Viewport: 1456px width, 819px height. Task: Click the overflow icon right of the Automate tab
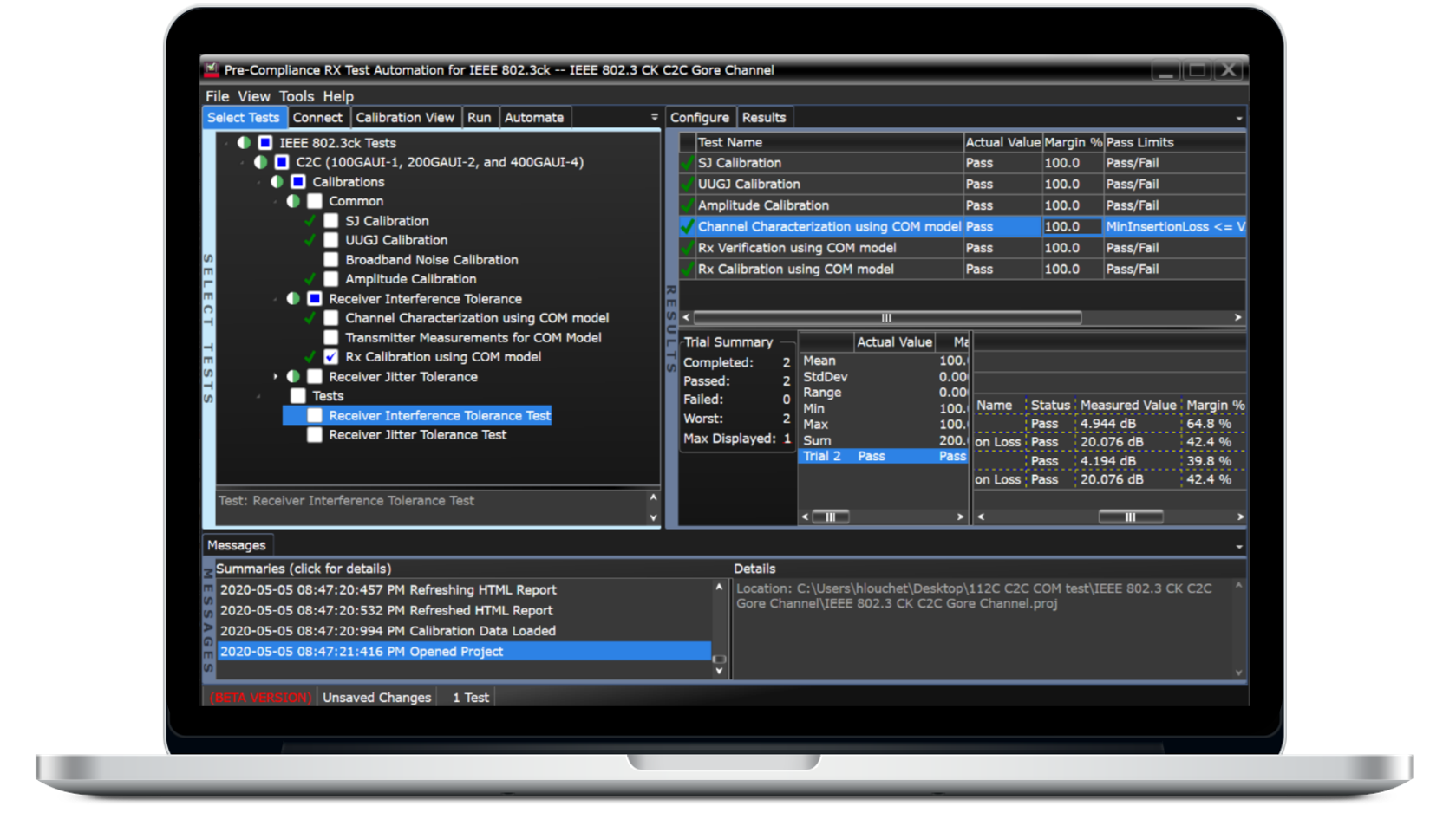point(652,114)
